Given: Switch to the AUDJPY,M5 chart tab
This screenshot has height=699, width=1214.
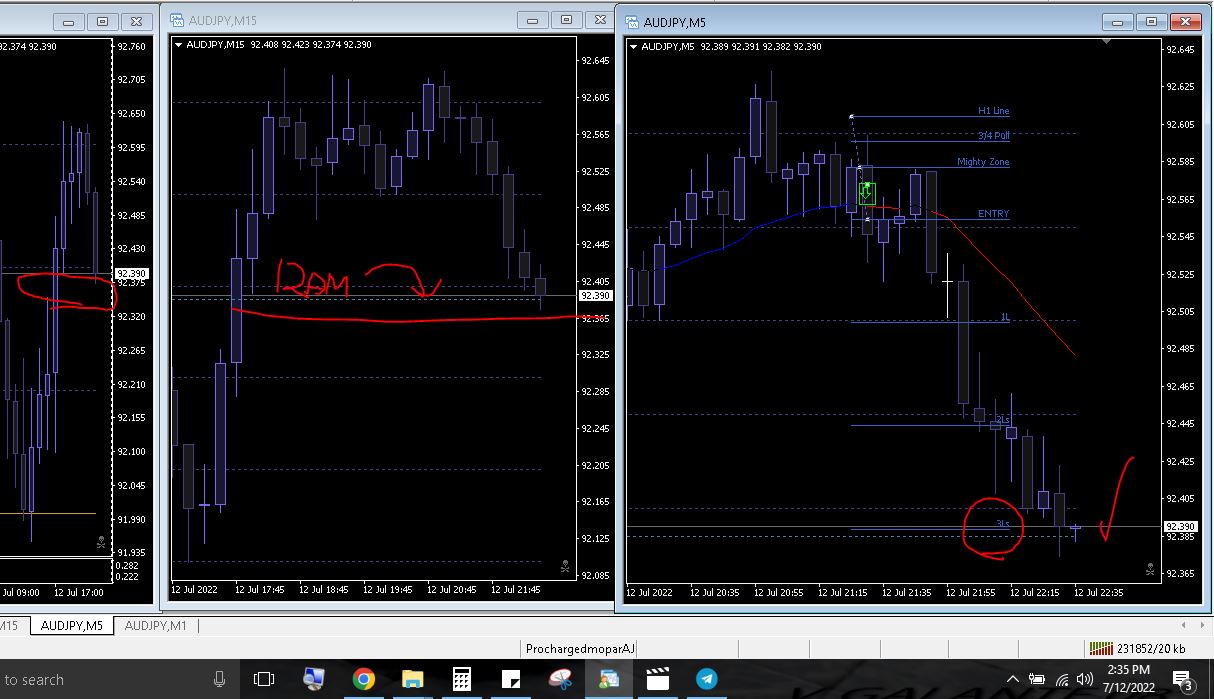Looking at the screenshot, I should tap(71, 625).
